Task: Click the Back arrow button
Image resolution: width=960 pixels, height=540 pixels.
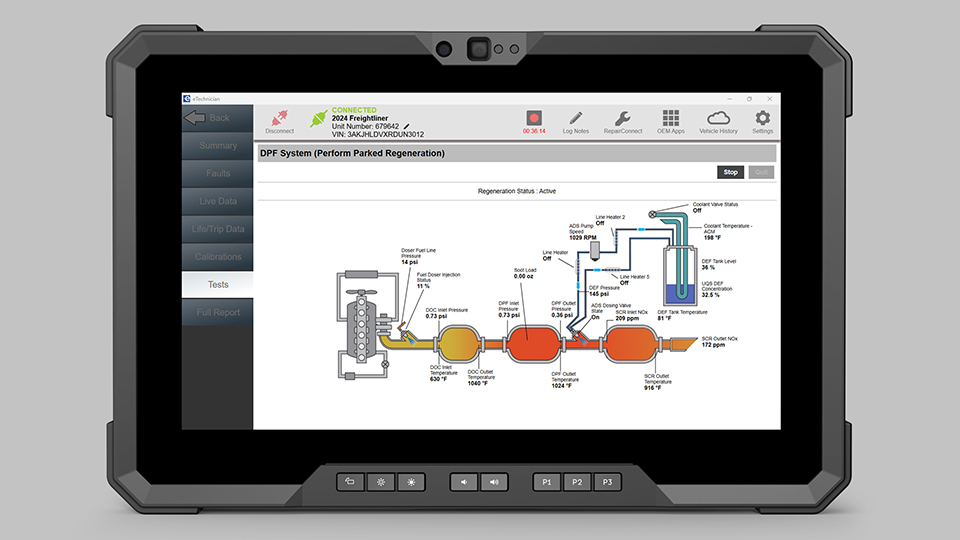Action: tap(217, 118)
